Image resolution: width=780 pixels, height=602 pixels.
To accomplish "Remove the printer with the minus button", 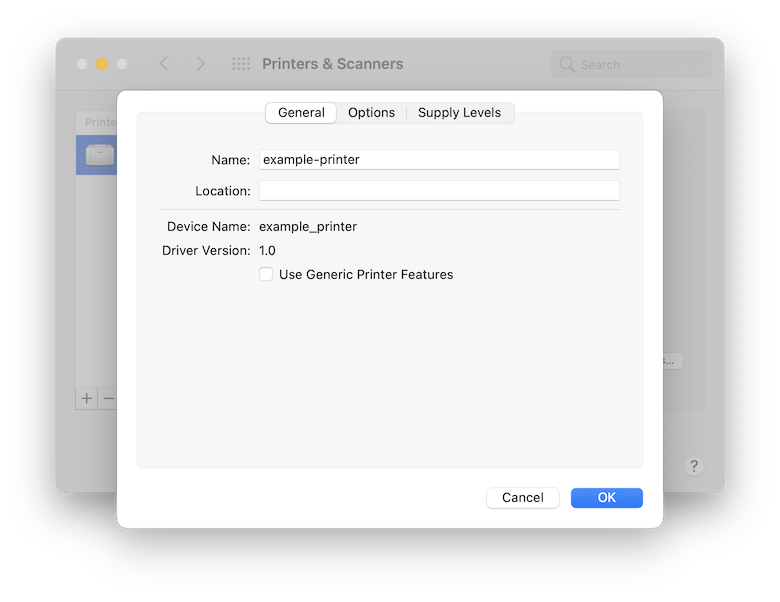I will point(109,398).
